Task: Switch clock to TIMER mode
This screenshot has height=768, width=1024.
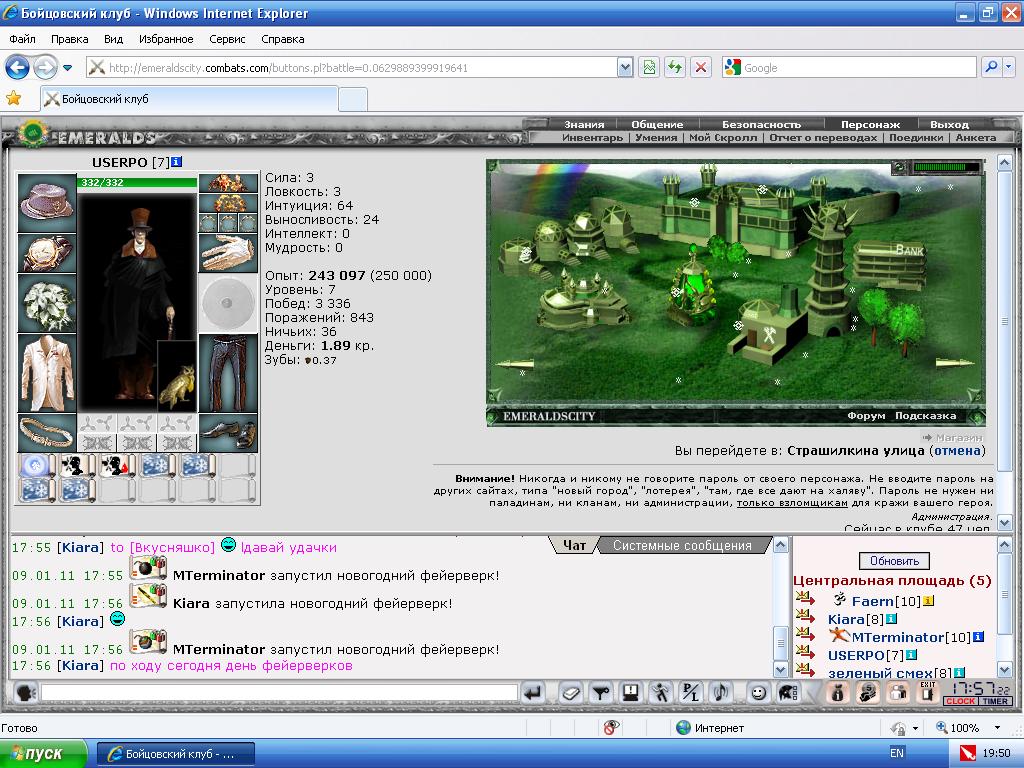Action: coord(995,701)
